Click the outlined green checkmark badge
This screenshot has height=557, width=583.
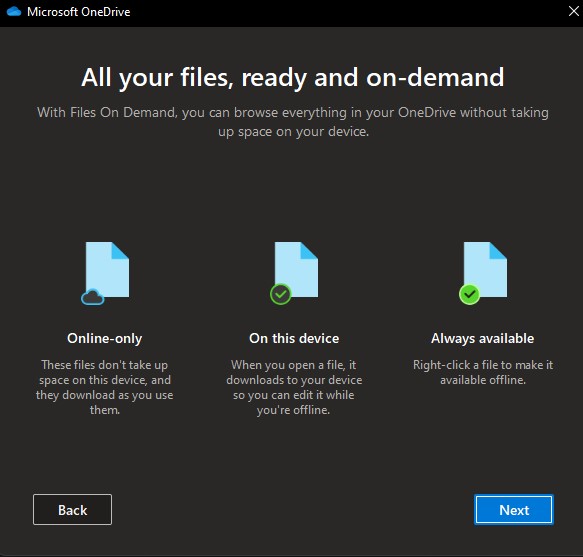[x=281, y=294]
